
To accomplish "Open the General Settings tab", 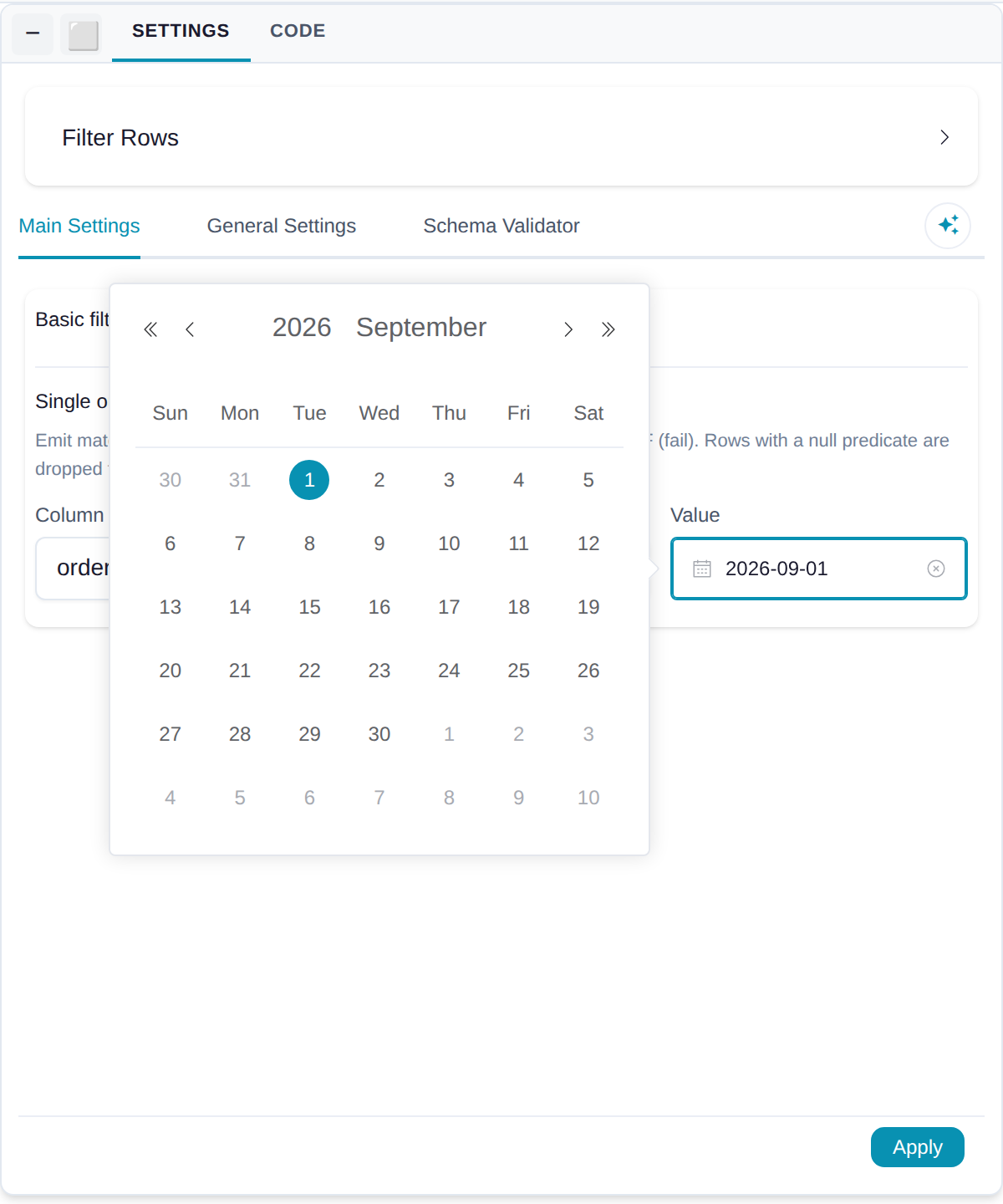I will click(282, 226).
